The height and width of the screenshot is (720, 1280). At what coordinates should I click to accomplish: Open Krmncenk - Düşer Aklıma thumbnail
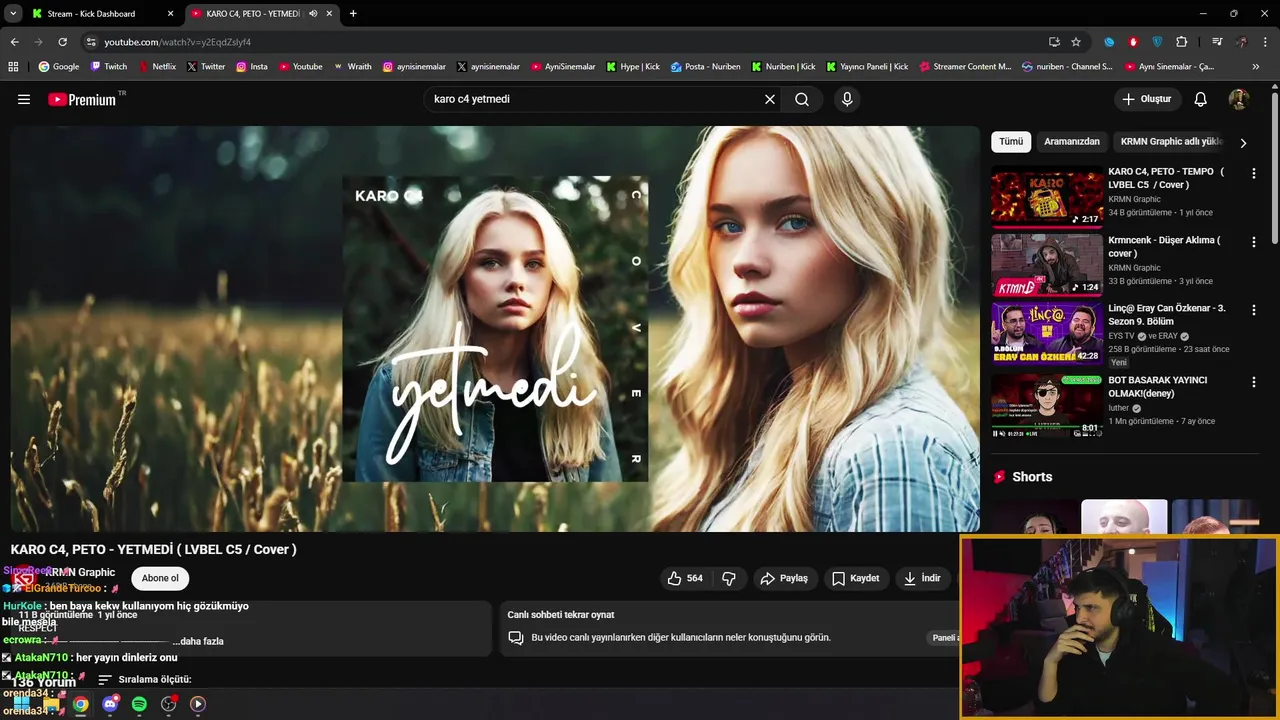1047,265
